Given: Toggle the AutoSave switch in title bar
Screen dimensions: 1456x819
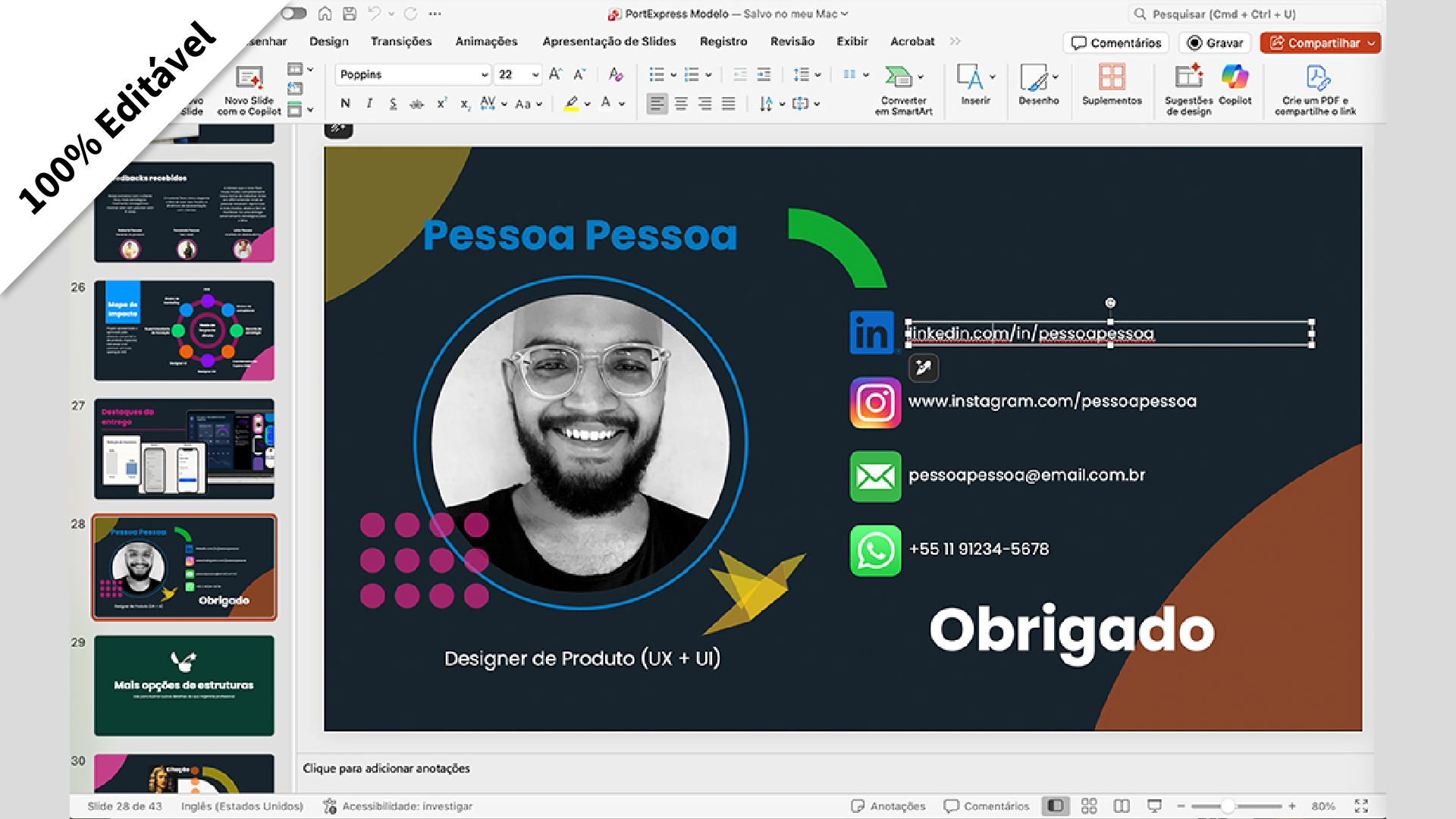Looking at the screenshot, I should click(x=294, y=14).
